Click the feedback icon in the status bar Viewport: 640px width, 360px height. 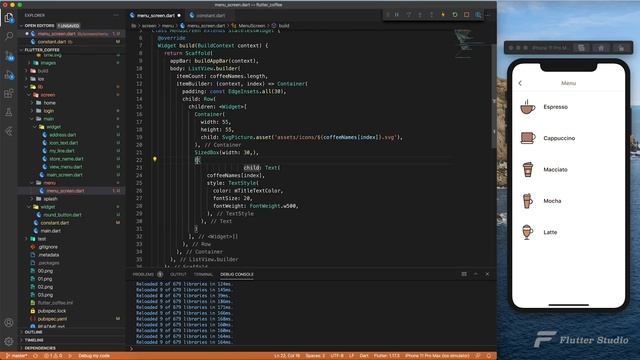tap(478, 356)
